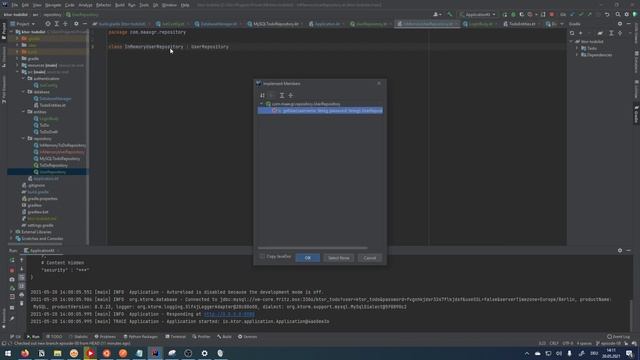Collapse the UserRepository node in dialog
The height and width of the screenshot is (360, 640).
(x=262, y=104)
